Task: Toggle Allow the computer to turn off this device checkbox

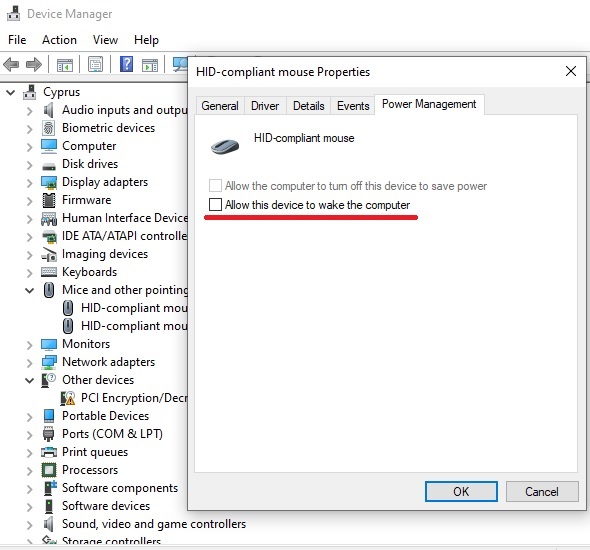Action: point(215,185)
